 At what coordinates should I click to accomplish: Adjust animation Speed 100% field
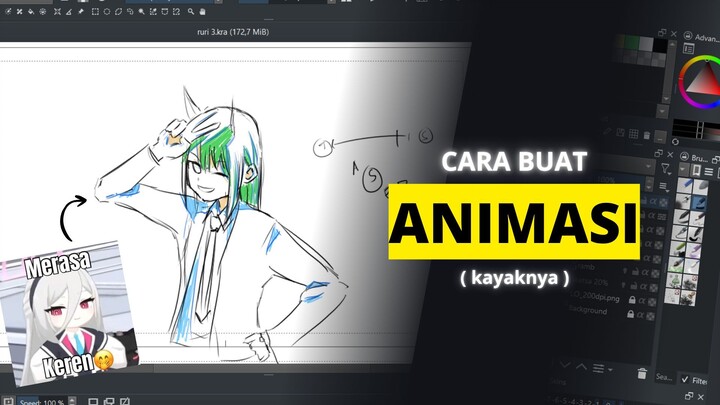[45, 402]
